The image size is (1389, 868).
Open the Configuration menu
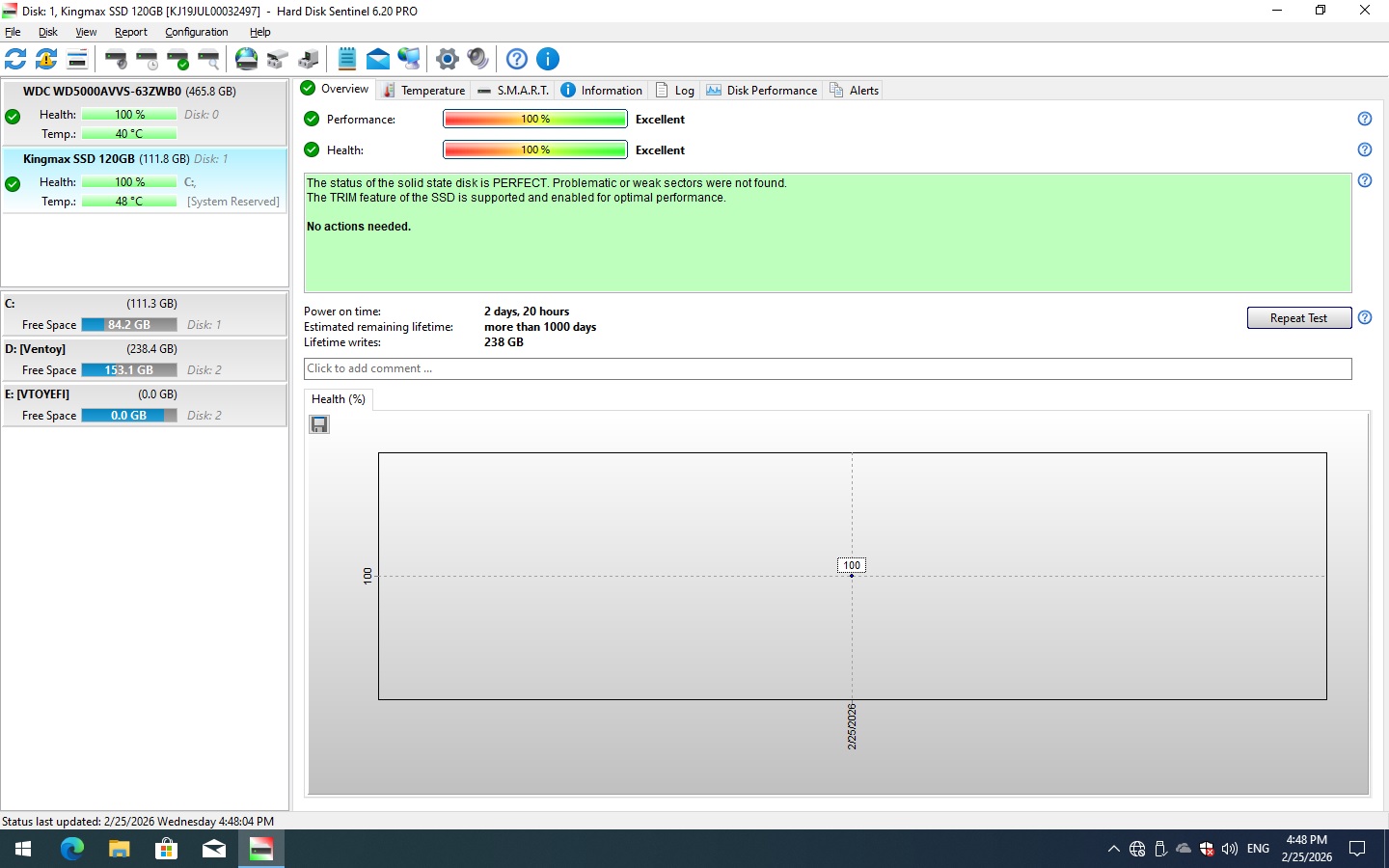[x=197, y=32]
